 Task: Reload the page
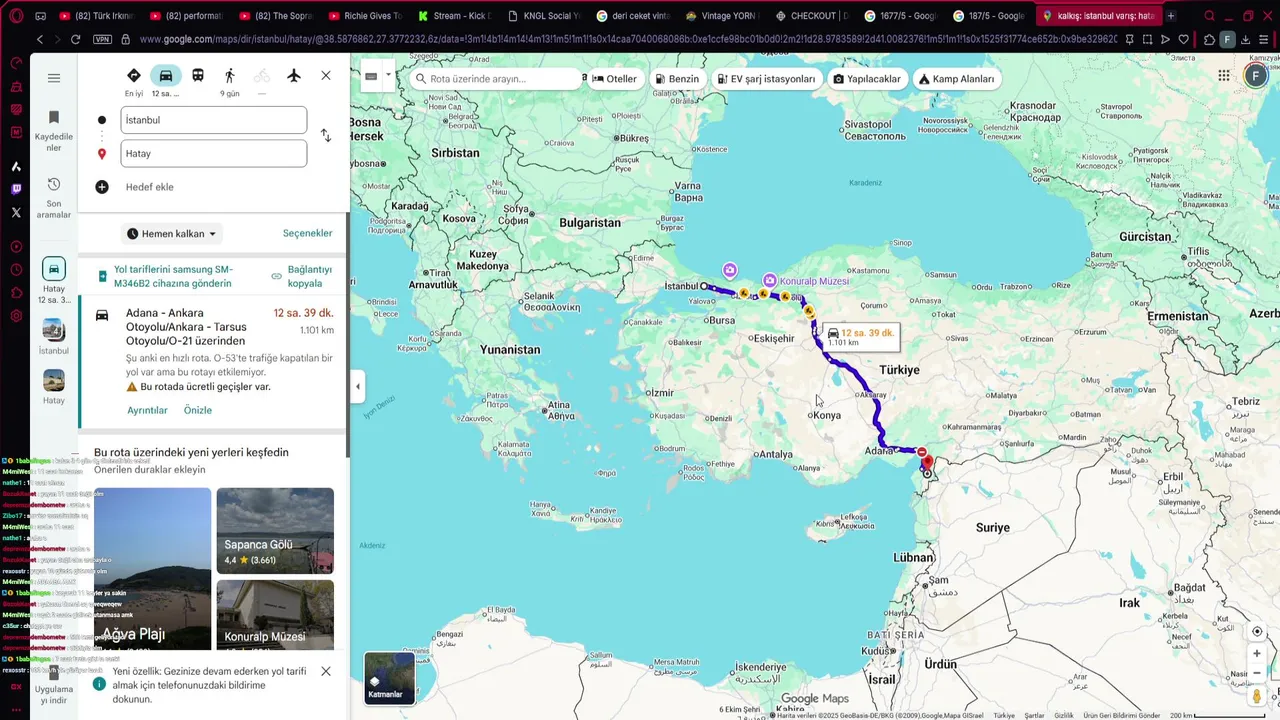coord(75,39)
